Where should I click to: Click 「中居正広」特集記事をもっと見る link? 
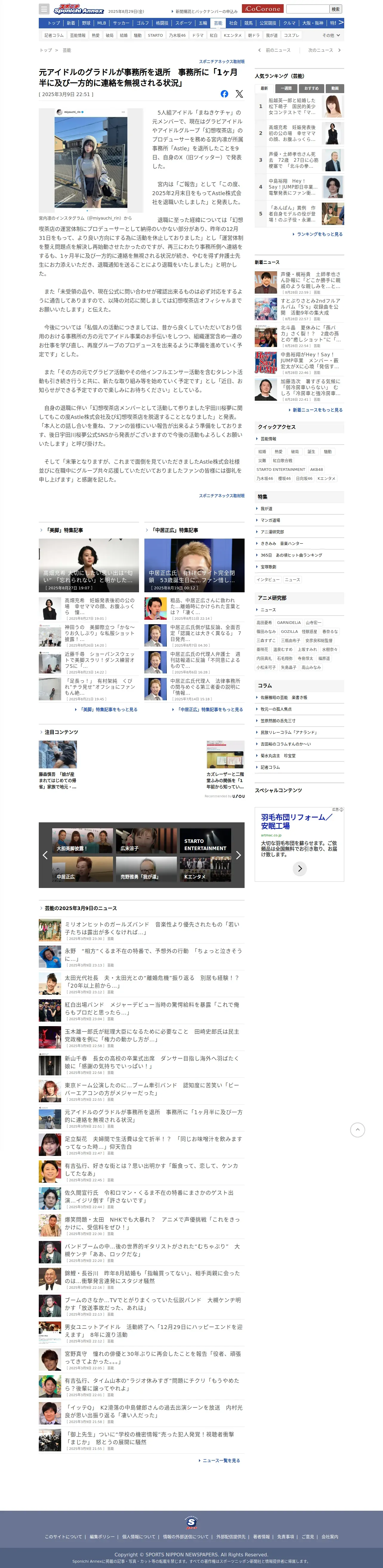208,709
